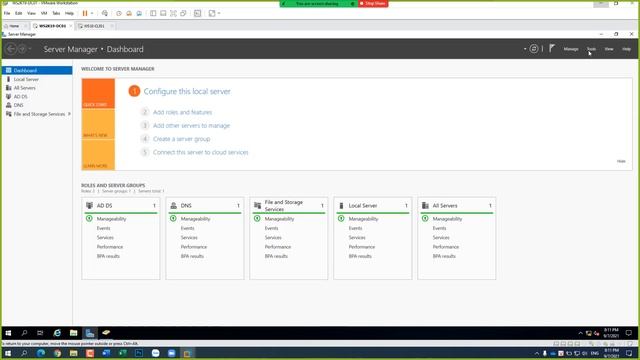Image resolution: width=640 pixels, height=360 pixels.
Task: Click the guest Windows Start button
Action: pos(8,333)
